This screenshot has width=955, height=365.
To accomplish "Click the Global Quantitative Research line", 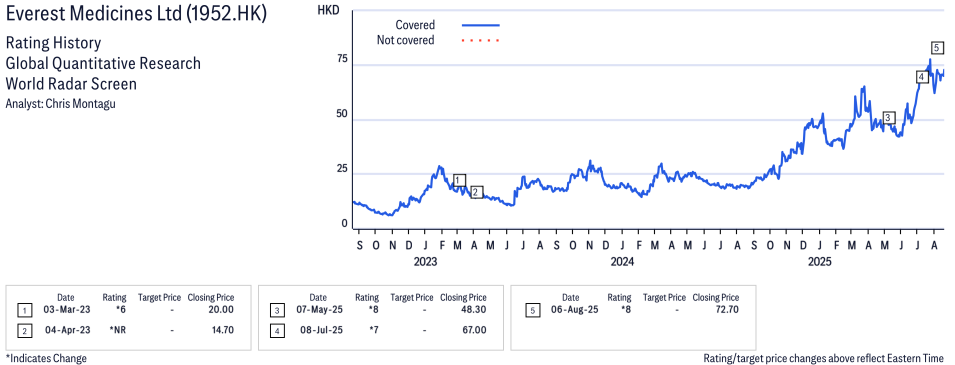I will [x=103, y=63].
